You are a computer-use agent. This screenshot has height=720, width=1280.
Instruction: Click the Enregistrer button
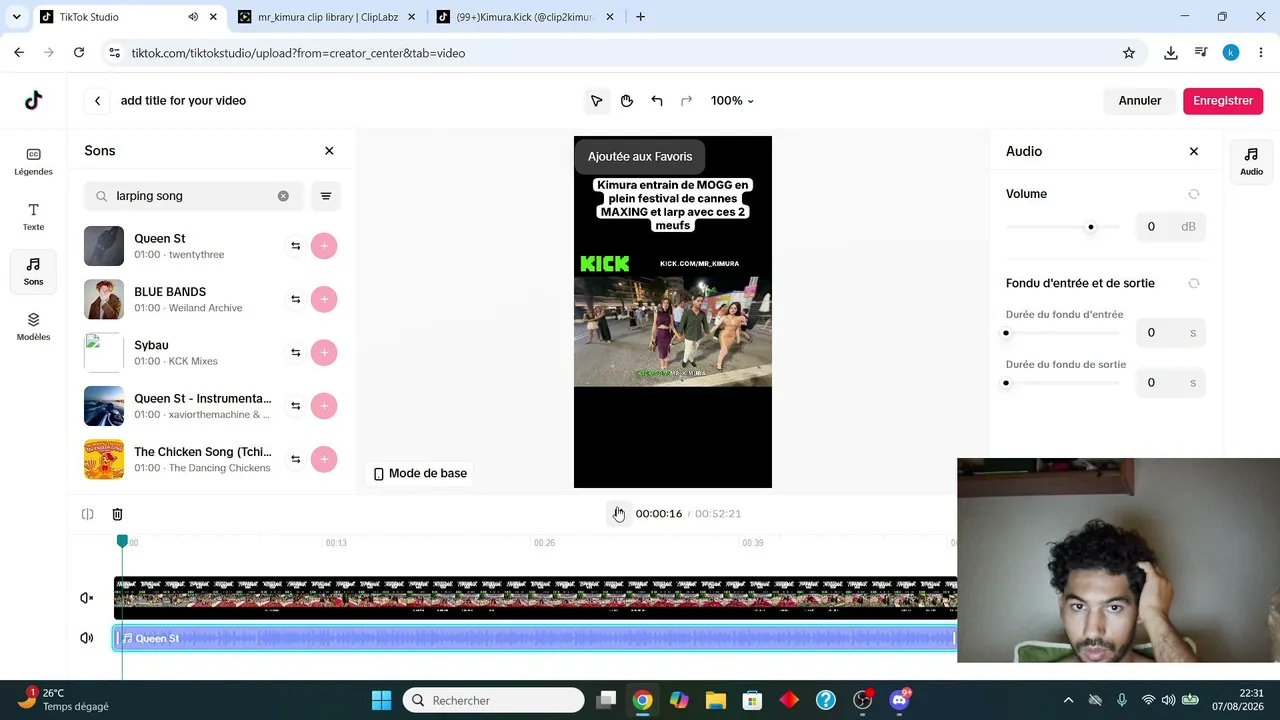tap(1223, 100)
